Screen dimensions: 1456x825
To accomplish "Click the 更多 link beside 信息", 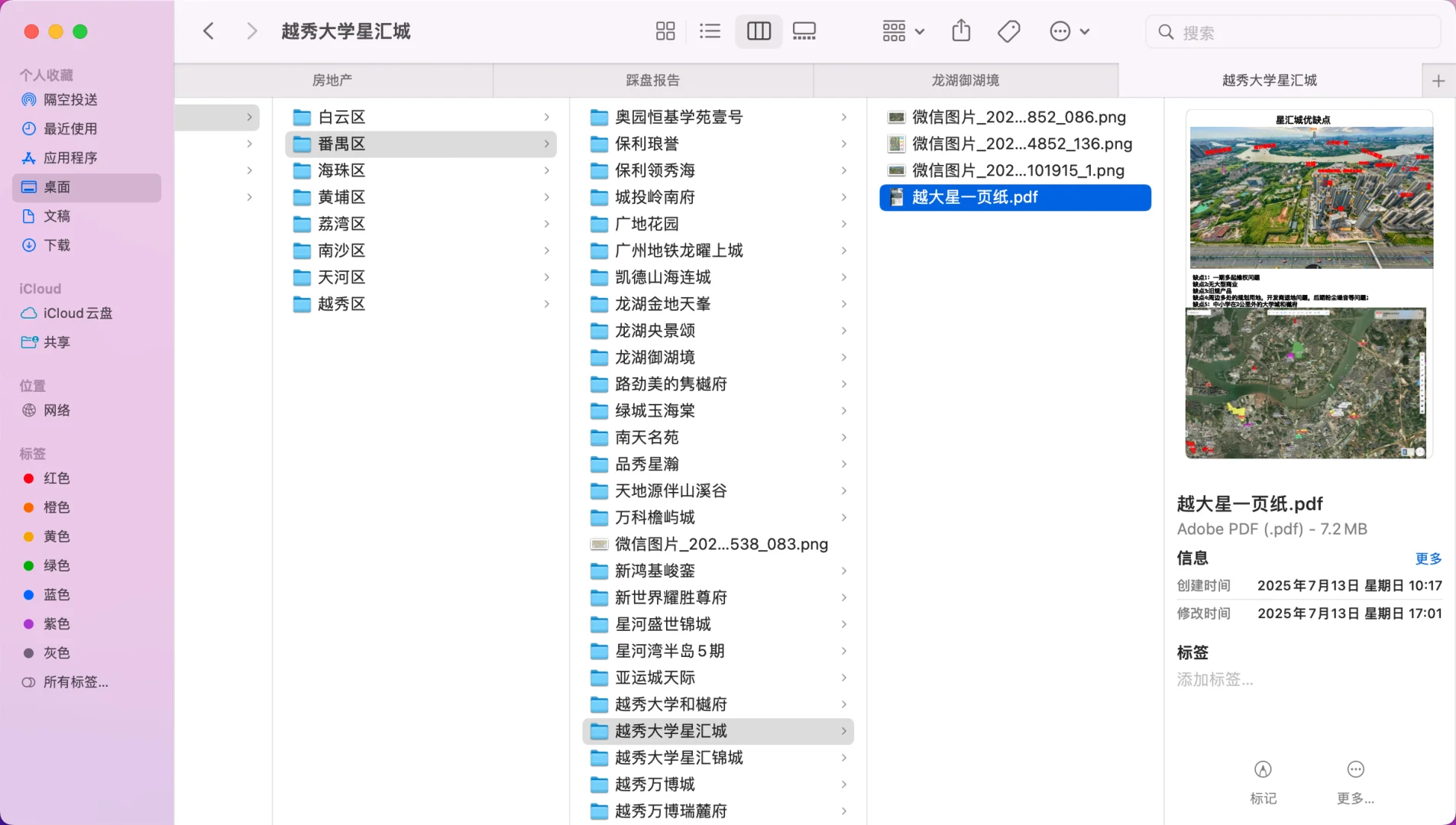I will coord(1428,558).
